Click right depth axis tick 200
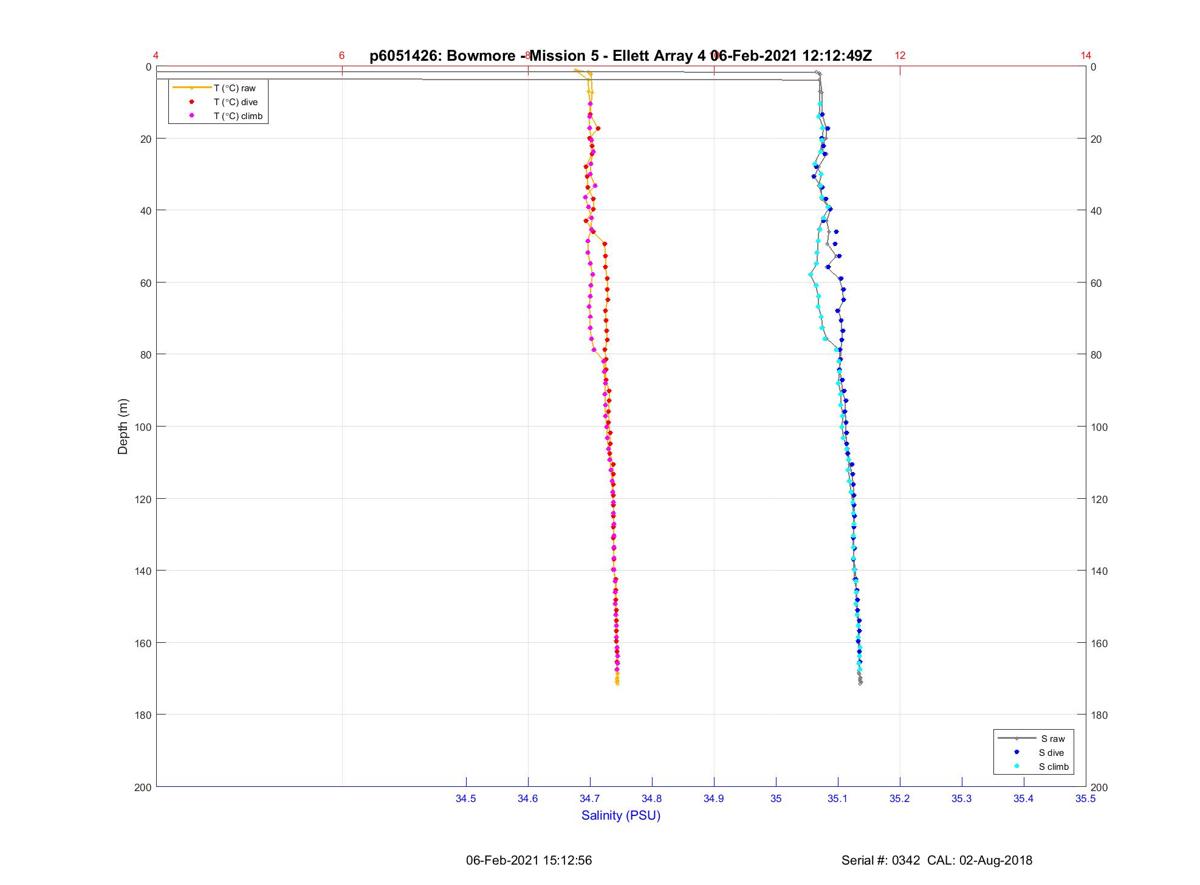 click(1100, 787)
